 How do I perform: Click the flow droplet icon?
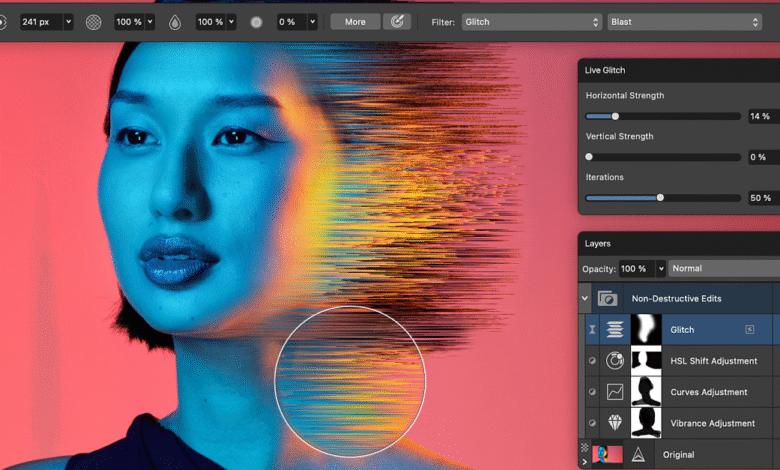[x=175, y=22]
